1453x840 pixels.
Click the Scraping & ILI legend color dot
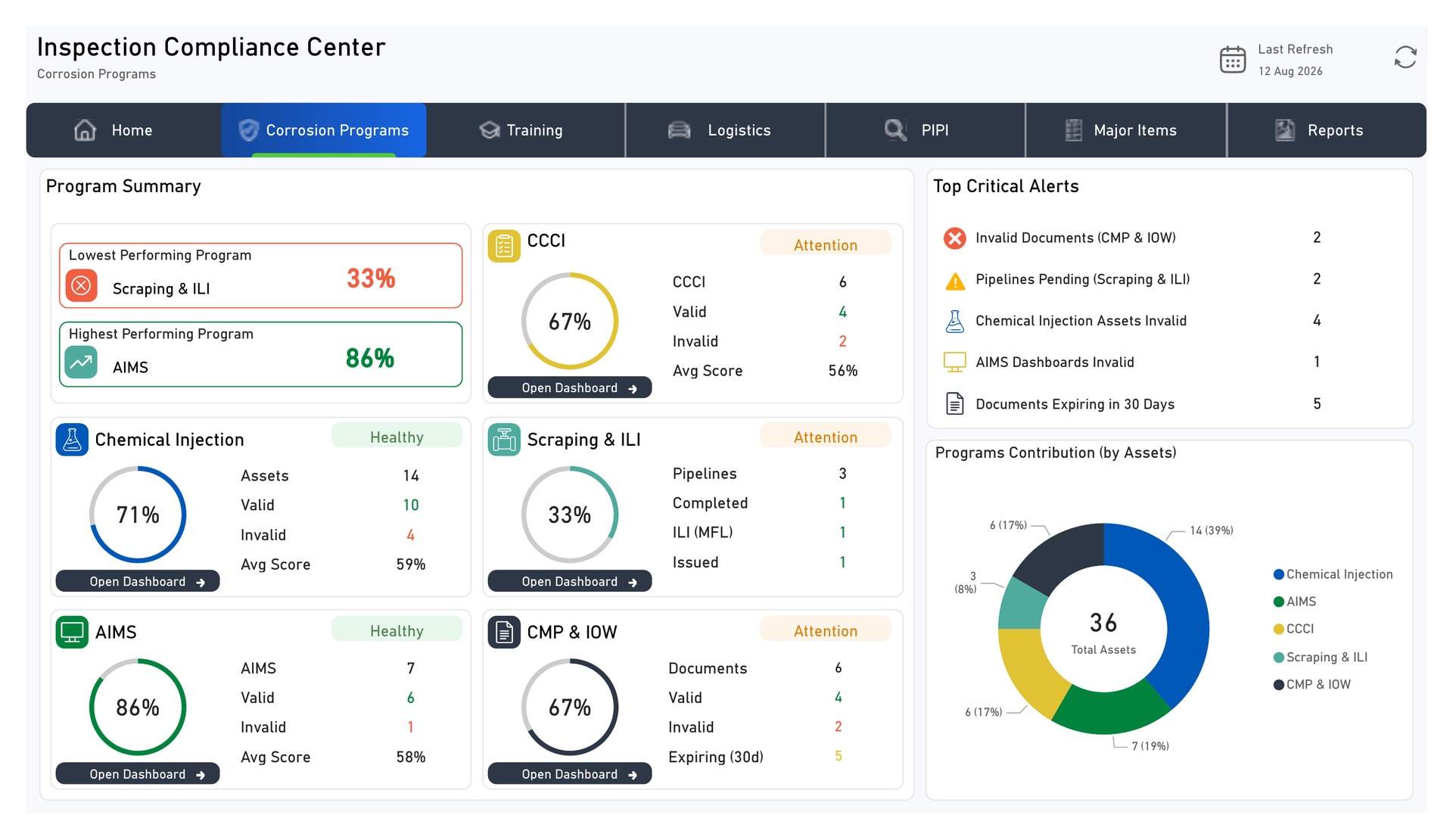pyautogui.click(x=1279, y=657)
